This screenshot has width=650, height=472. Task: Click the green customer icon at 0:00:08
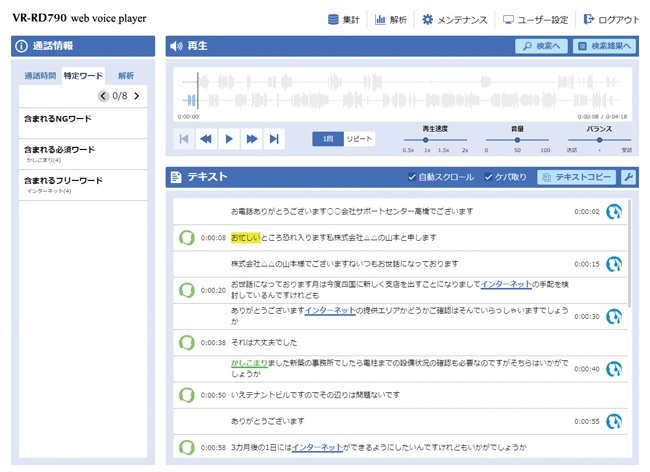click(186, 237)
